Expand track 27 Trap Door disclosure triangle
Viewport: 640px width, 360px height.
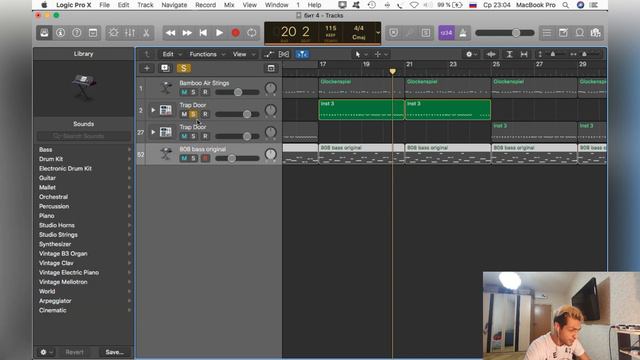(x=153, y=132)
